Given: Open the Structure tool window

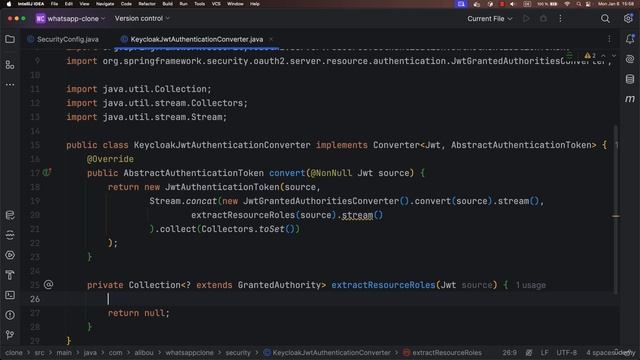Looking at the screenshot, I should click(10, 64).
